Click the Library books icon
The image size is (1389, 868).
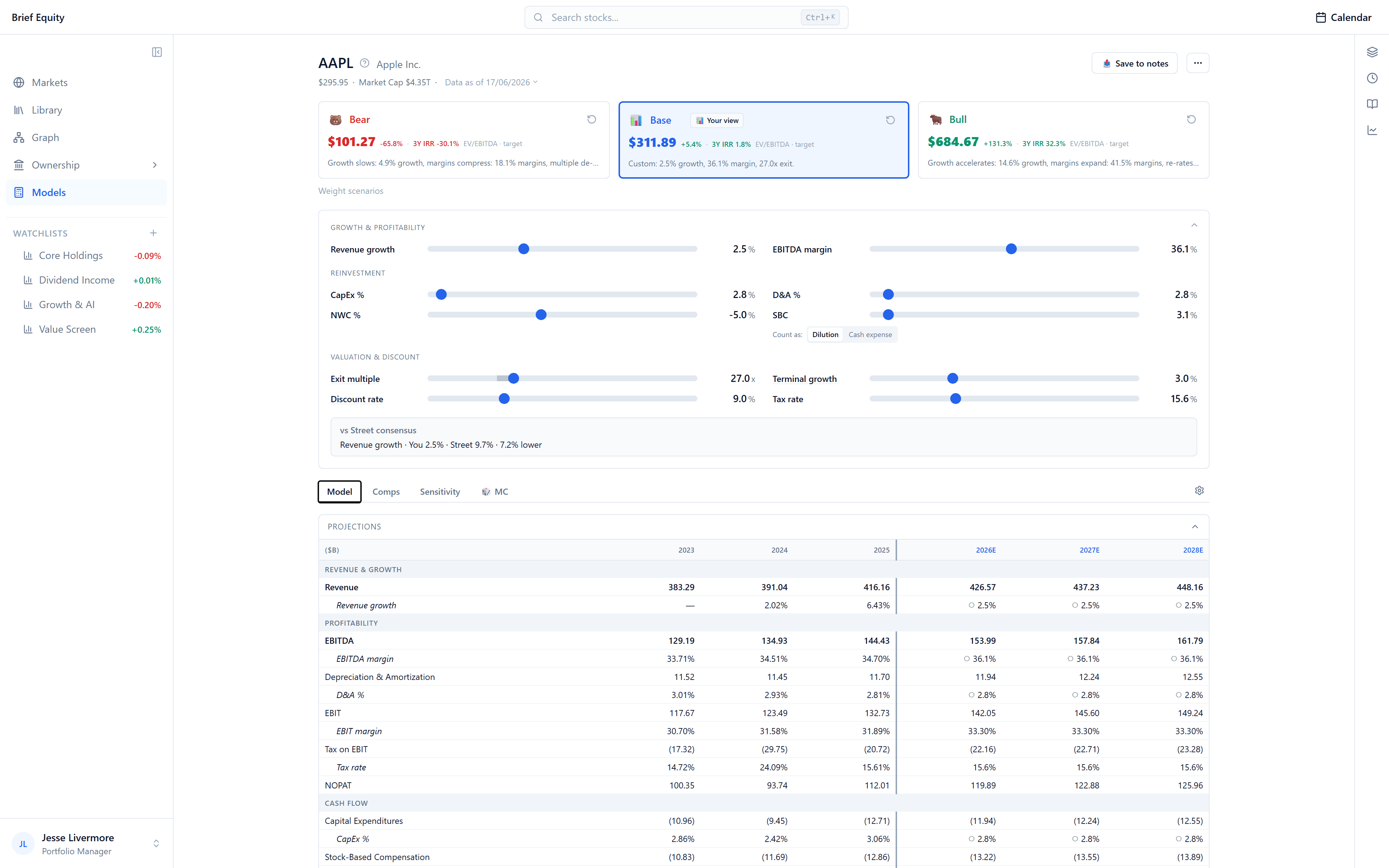pyautogui.click(x=19, y=110)
